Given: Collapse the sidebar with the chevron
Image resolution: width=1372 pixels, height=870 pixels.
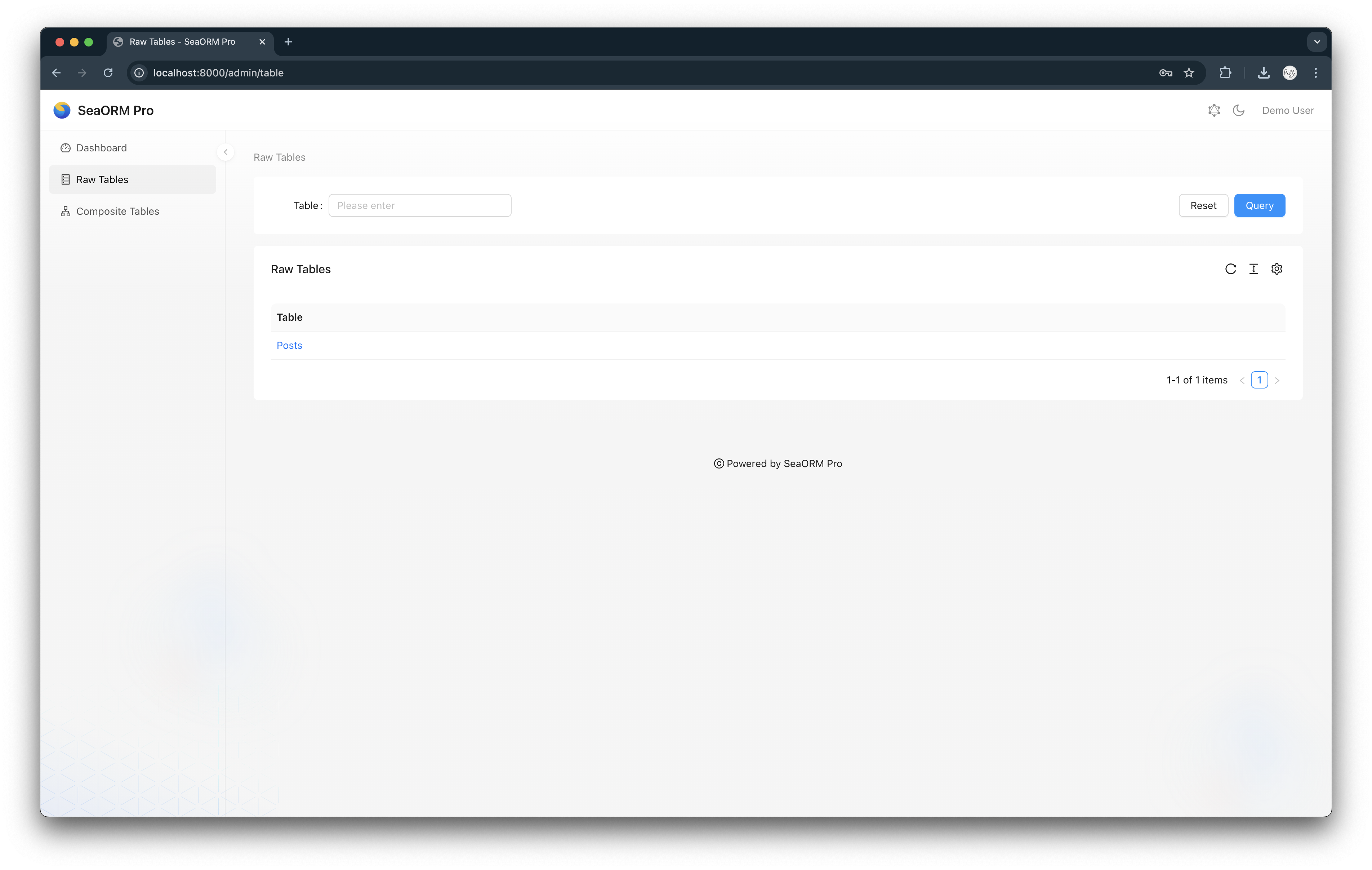Looking at the screenshot, I should coord(226,152).
